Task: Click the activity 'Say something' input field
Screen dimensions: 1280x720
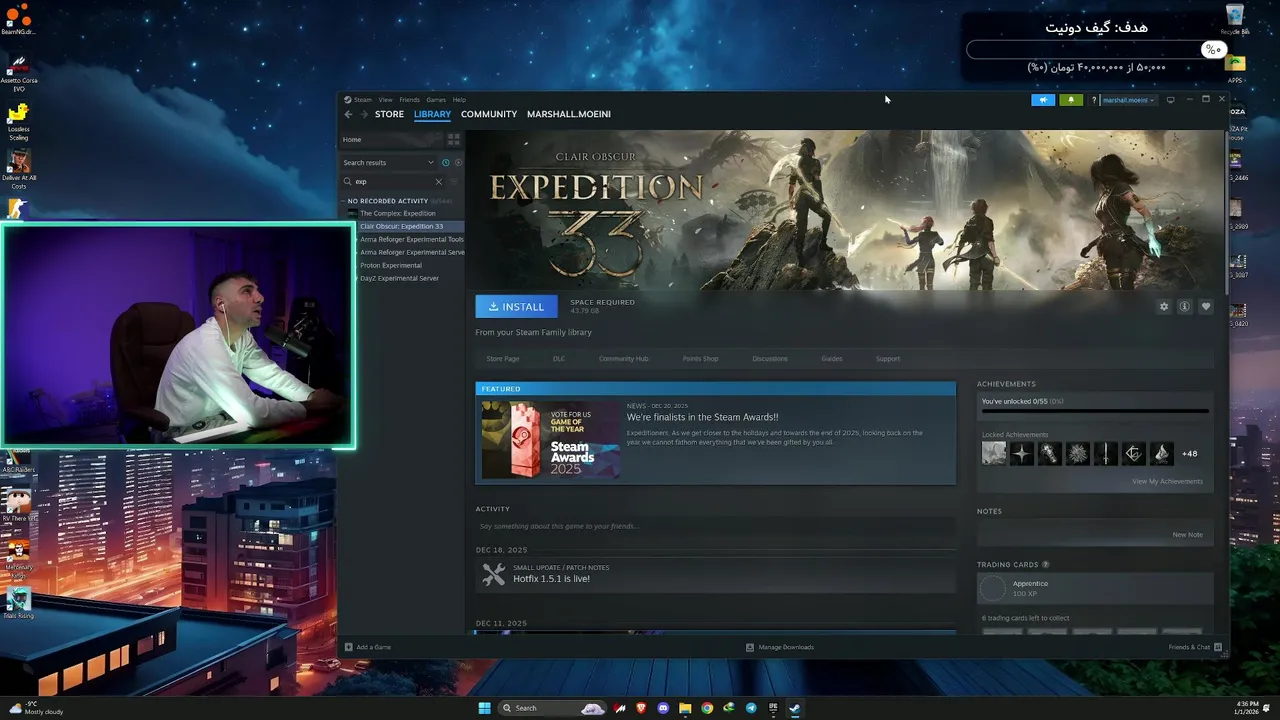Action: click(x=715, y=526)
